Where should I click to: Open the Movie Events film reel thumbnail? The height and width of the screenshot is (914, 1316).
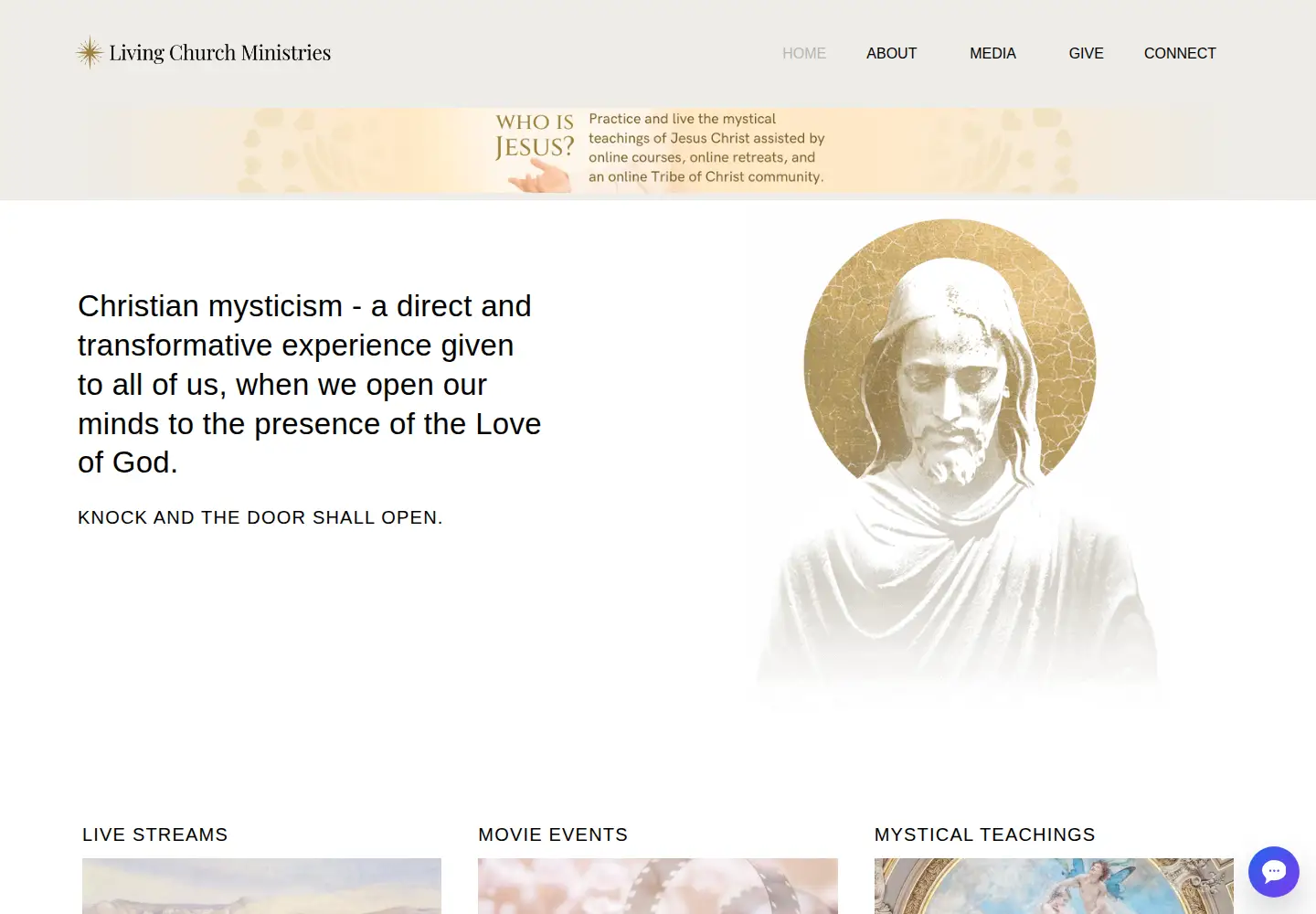tap(658, 886)
